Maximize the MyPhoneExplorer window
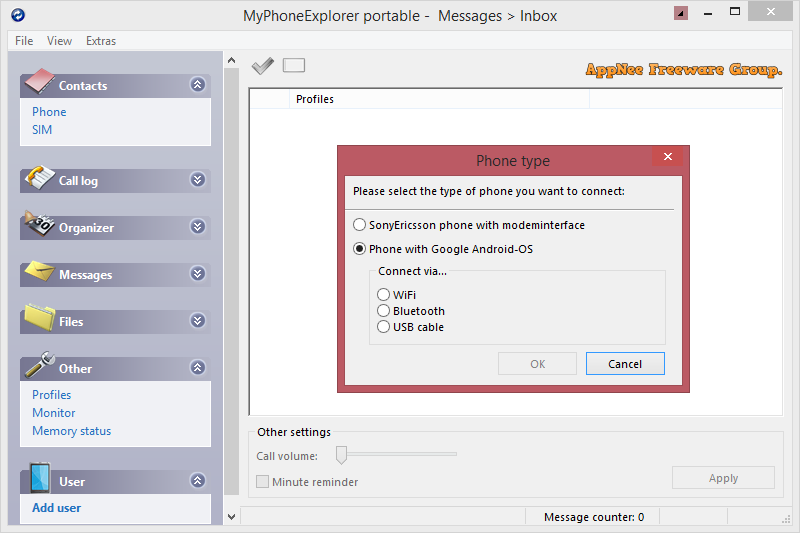 coord(735,12)
